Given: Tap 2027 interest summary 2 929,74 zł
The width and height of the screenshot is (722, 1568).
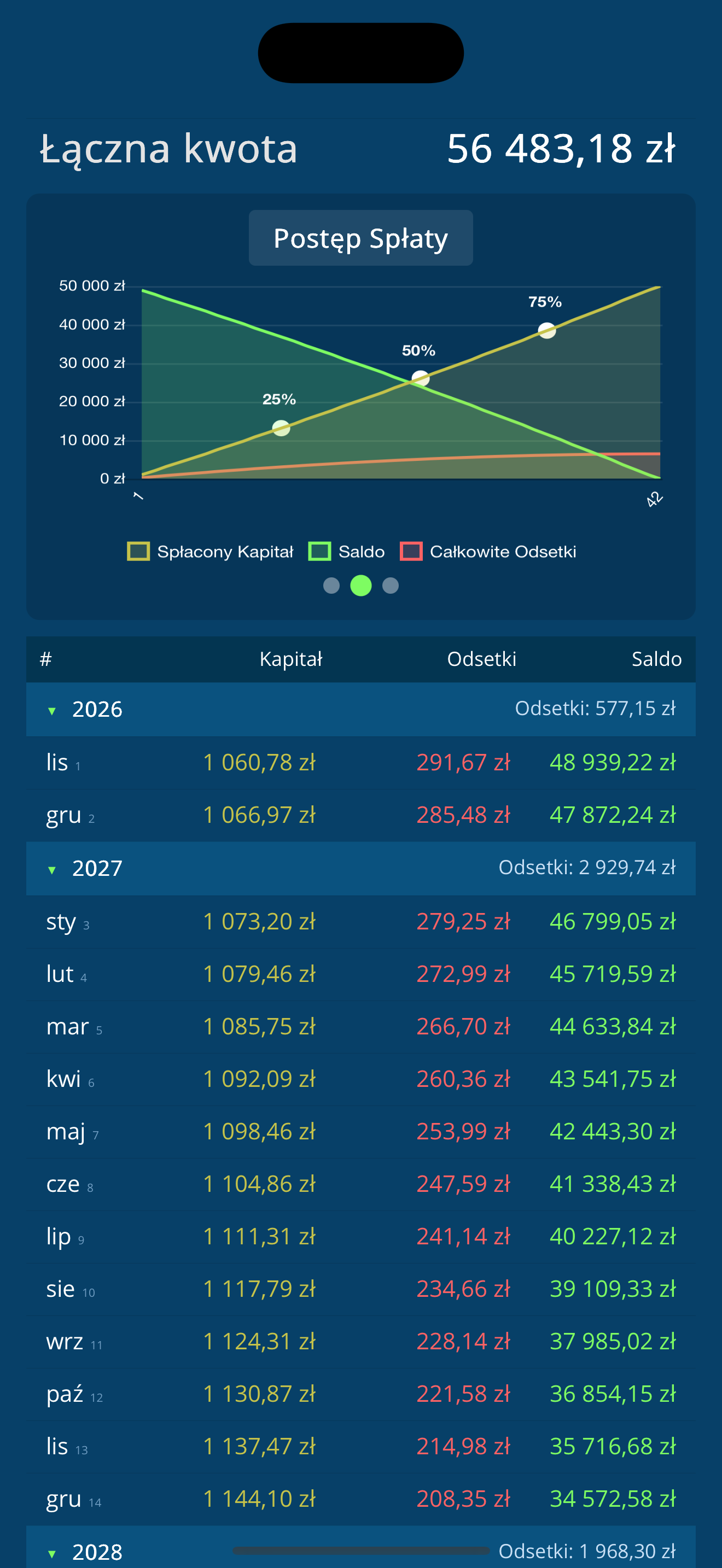Looking at the screenshot, I should pyautogui.click(x=587, y=868).
